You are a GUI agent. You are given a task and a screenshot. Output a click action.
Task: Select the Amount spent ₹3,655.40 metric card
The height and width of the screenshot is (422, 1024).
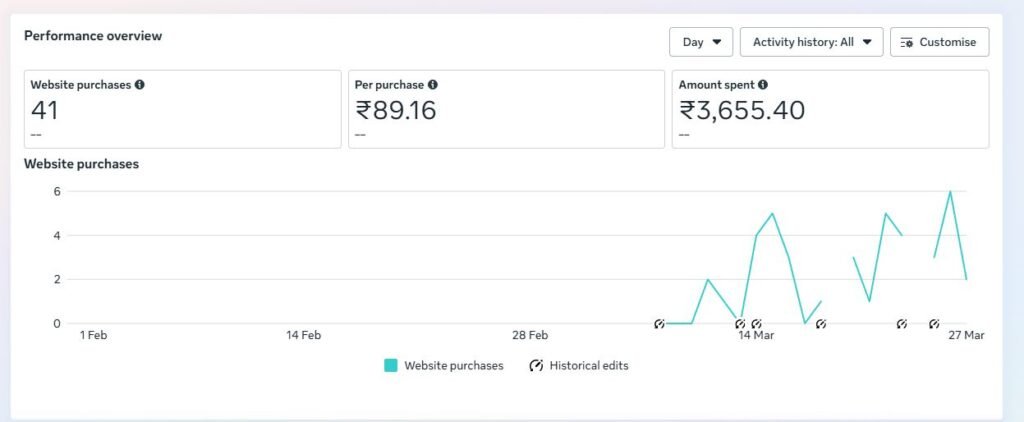(830, 109)
